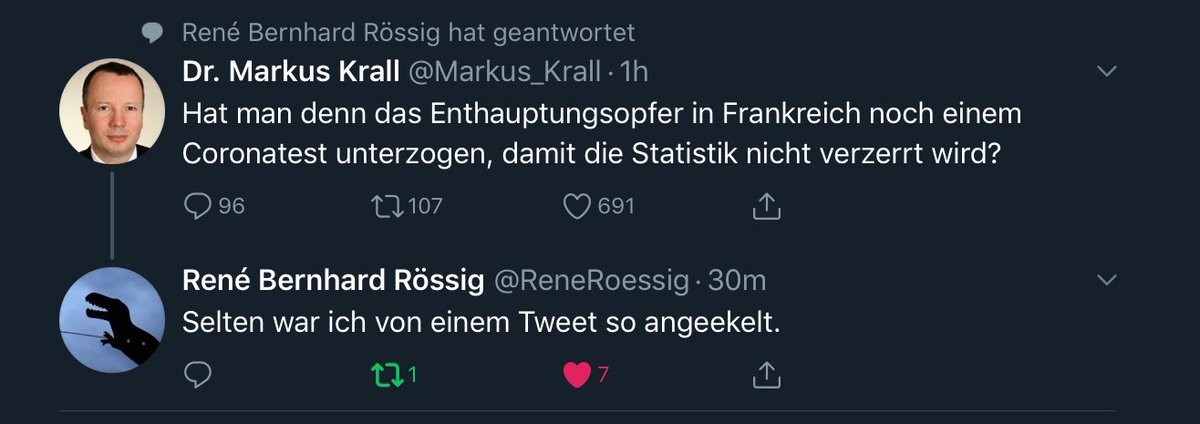Share Dr. Markus Krall's tweet

pos(765,206)
